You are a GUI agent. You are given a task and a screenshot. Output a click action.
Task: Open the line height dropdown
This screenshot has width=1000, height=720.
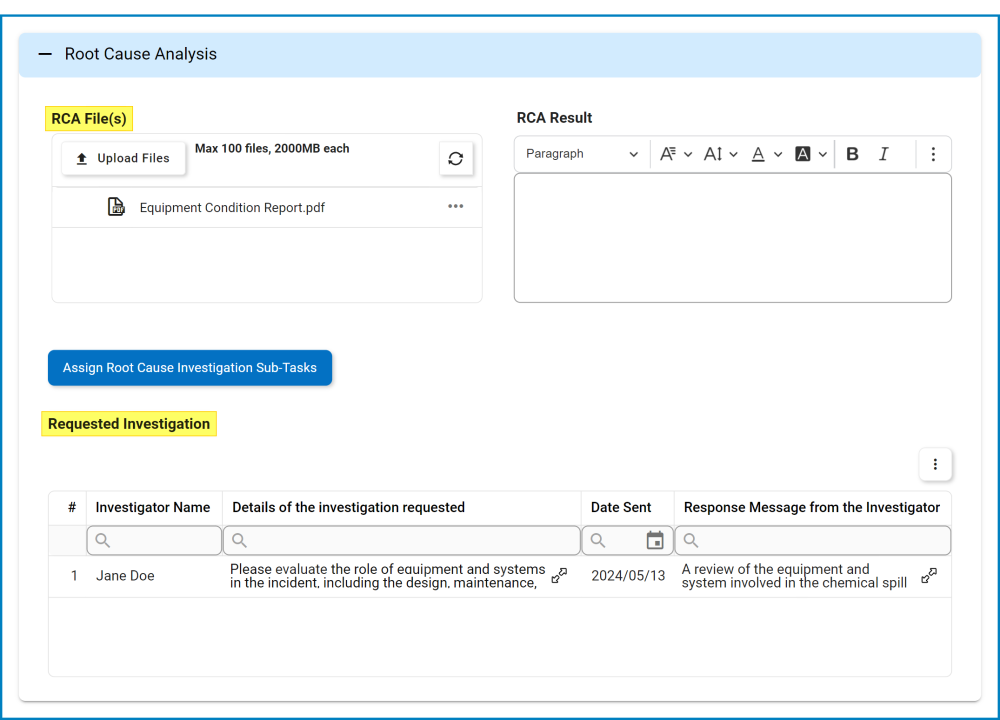coord(720,154)
